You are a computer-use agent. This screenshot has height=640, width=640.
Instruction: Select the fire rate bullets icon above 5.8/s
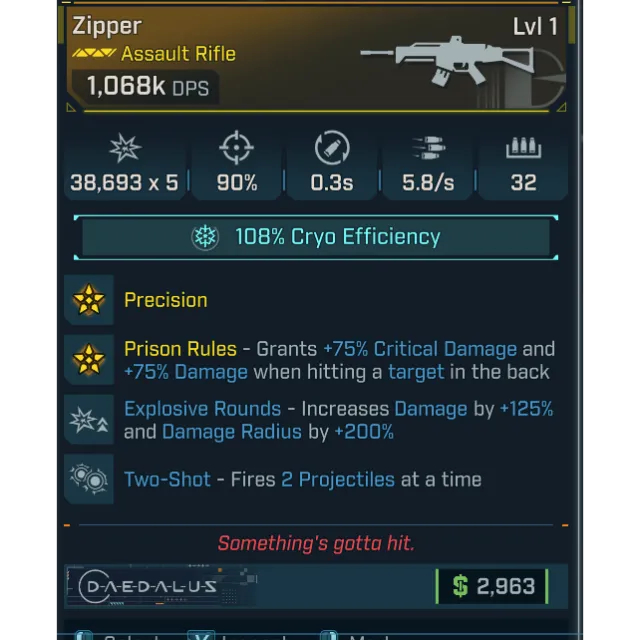pos(429,147)
